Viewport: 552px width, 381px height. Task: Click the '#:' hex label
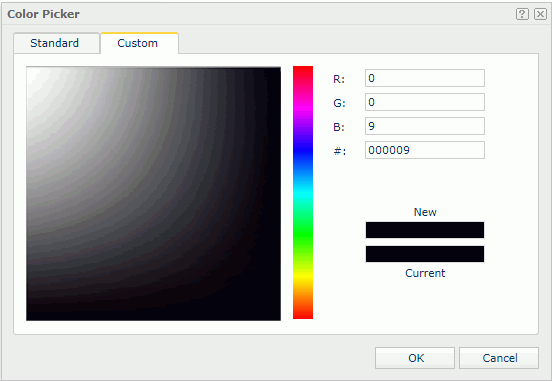tap(340, 151)
